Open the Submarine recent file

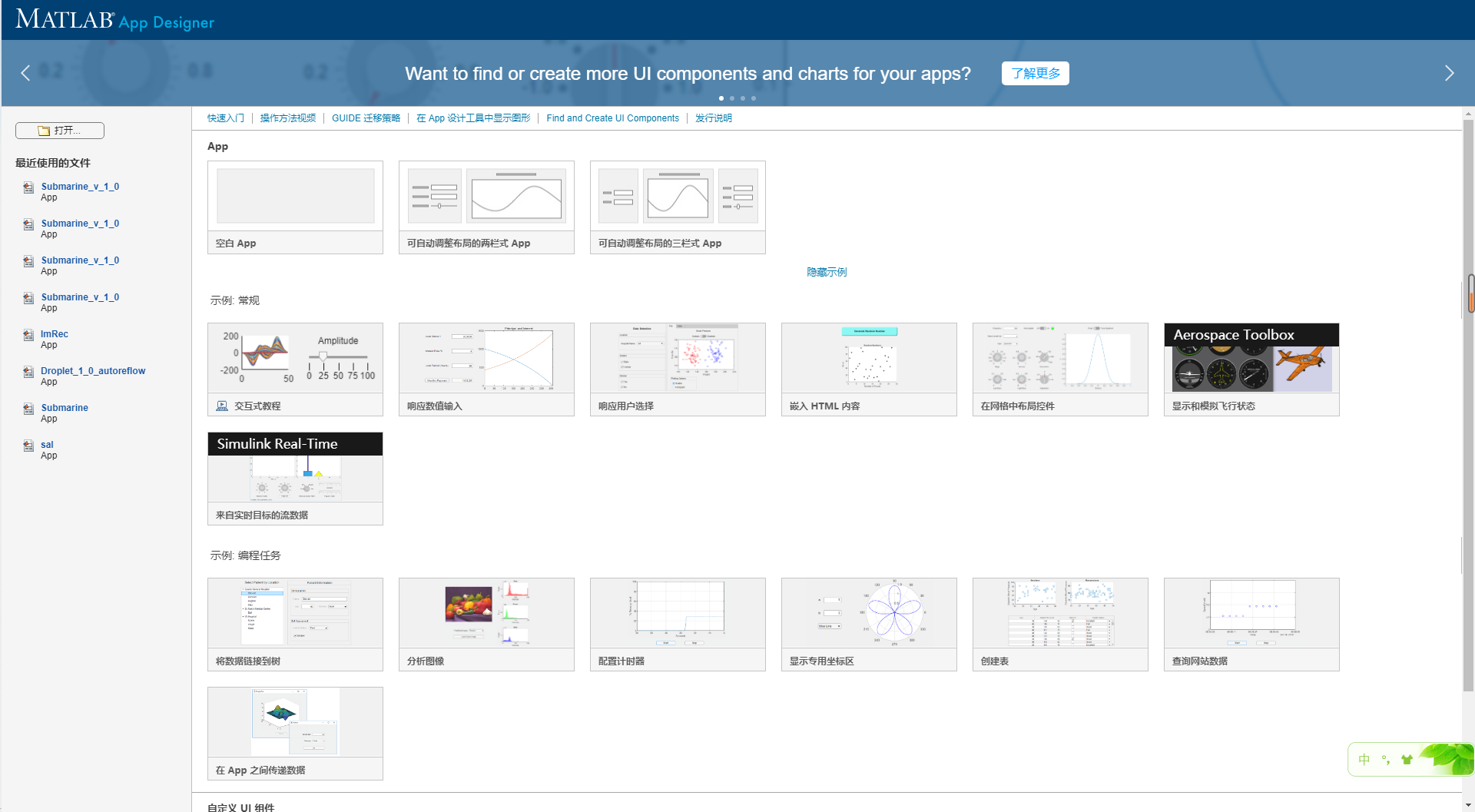tap(65, 408)
